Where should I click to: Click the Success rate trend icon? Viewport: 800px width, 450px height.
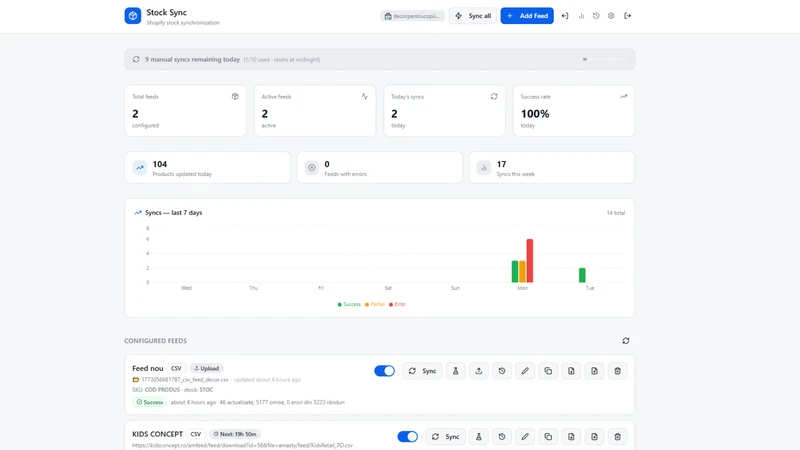pos(623,96)
